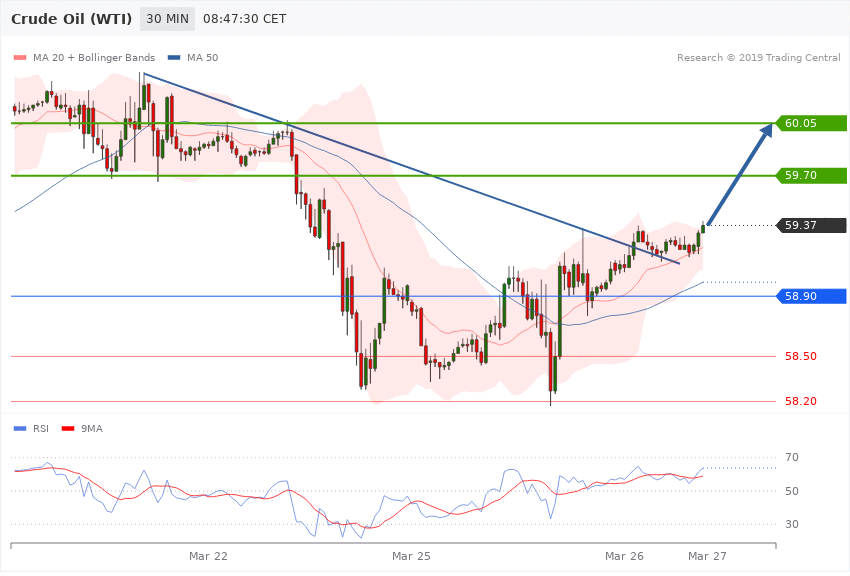
Task: Click the 58.90 blue pivot price tag
Action: coord(812,296)
